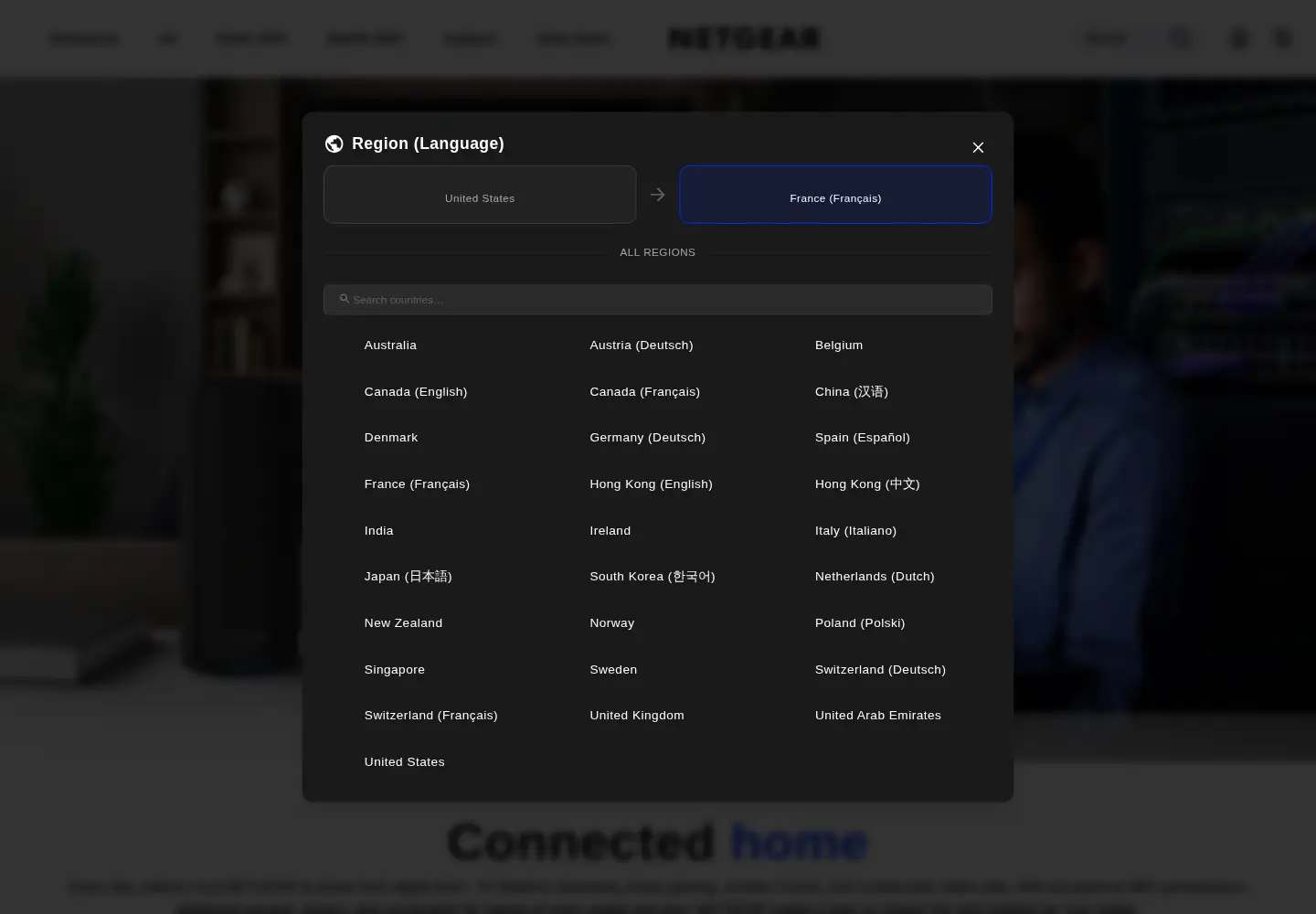Choose France (Français) in the list
Viewport: 1316px width, 914px height.
[417, 484]
